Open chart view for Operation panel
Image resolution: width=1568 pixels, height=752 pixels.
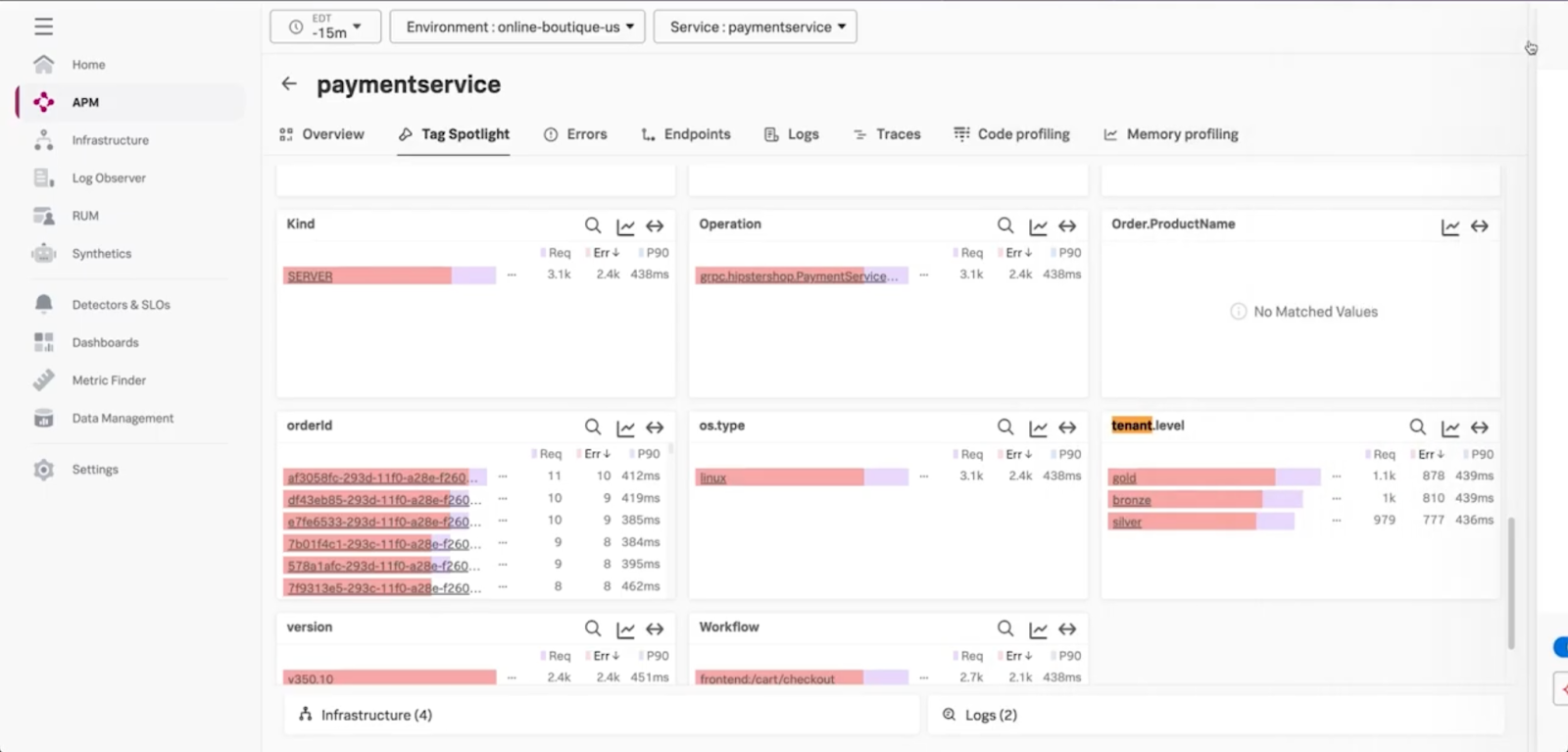1038,226
